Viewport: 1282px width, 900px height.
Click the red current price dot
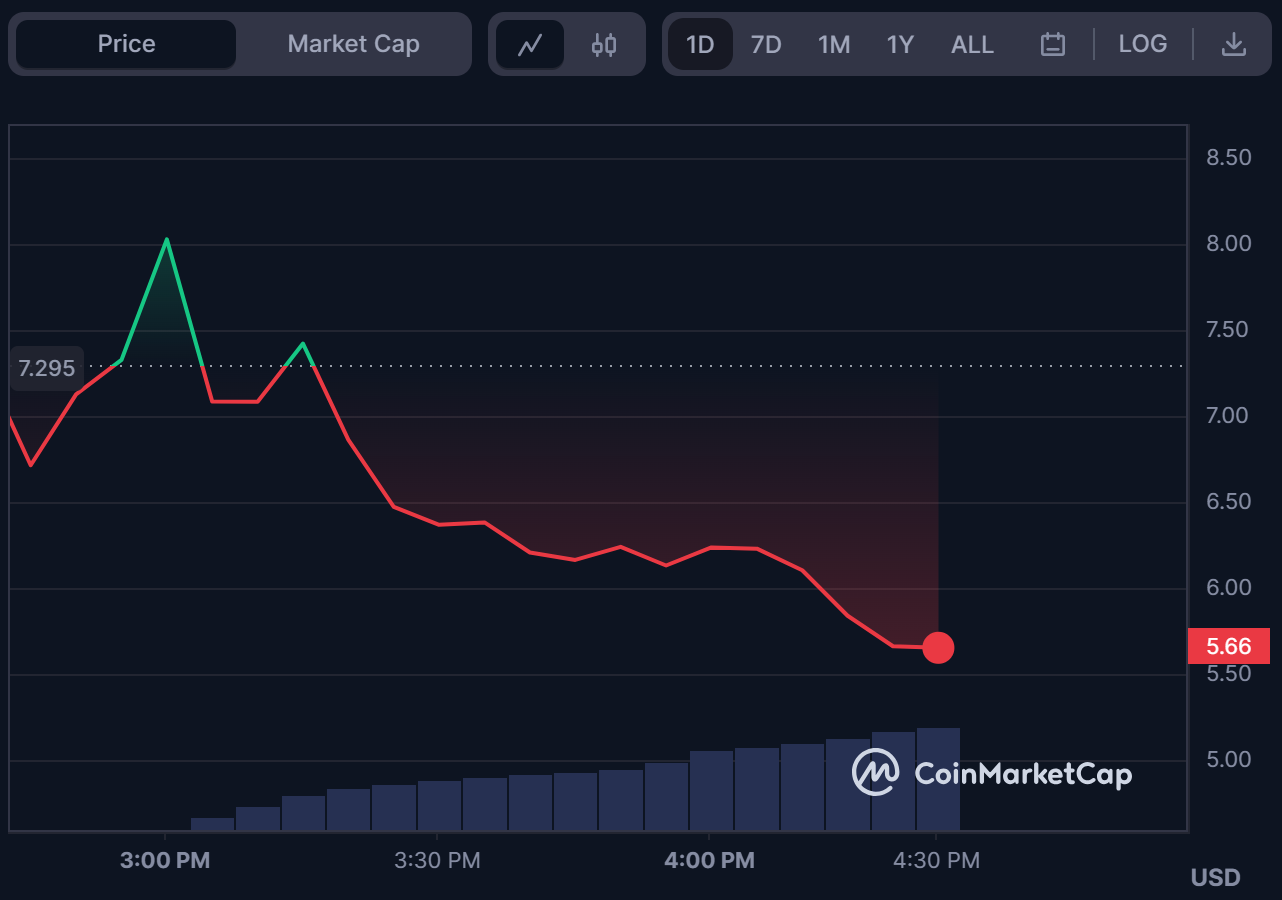[x=938, y=648]
